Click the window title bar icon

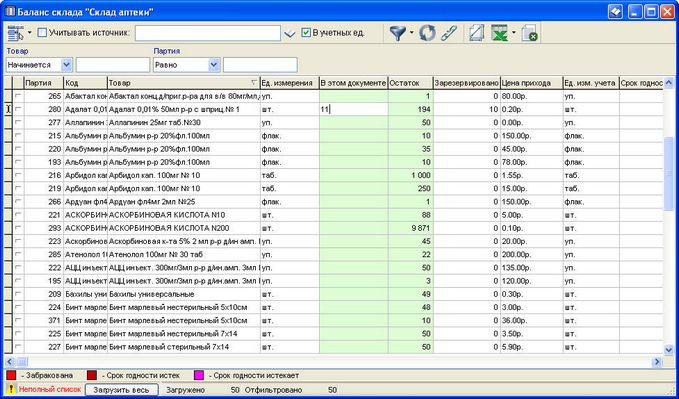[9, 11]
